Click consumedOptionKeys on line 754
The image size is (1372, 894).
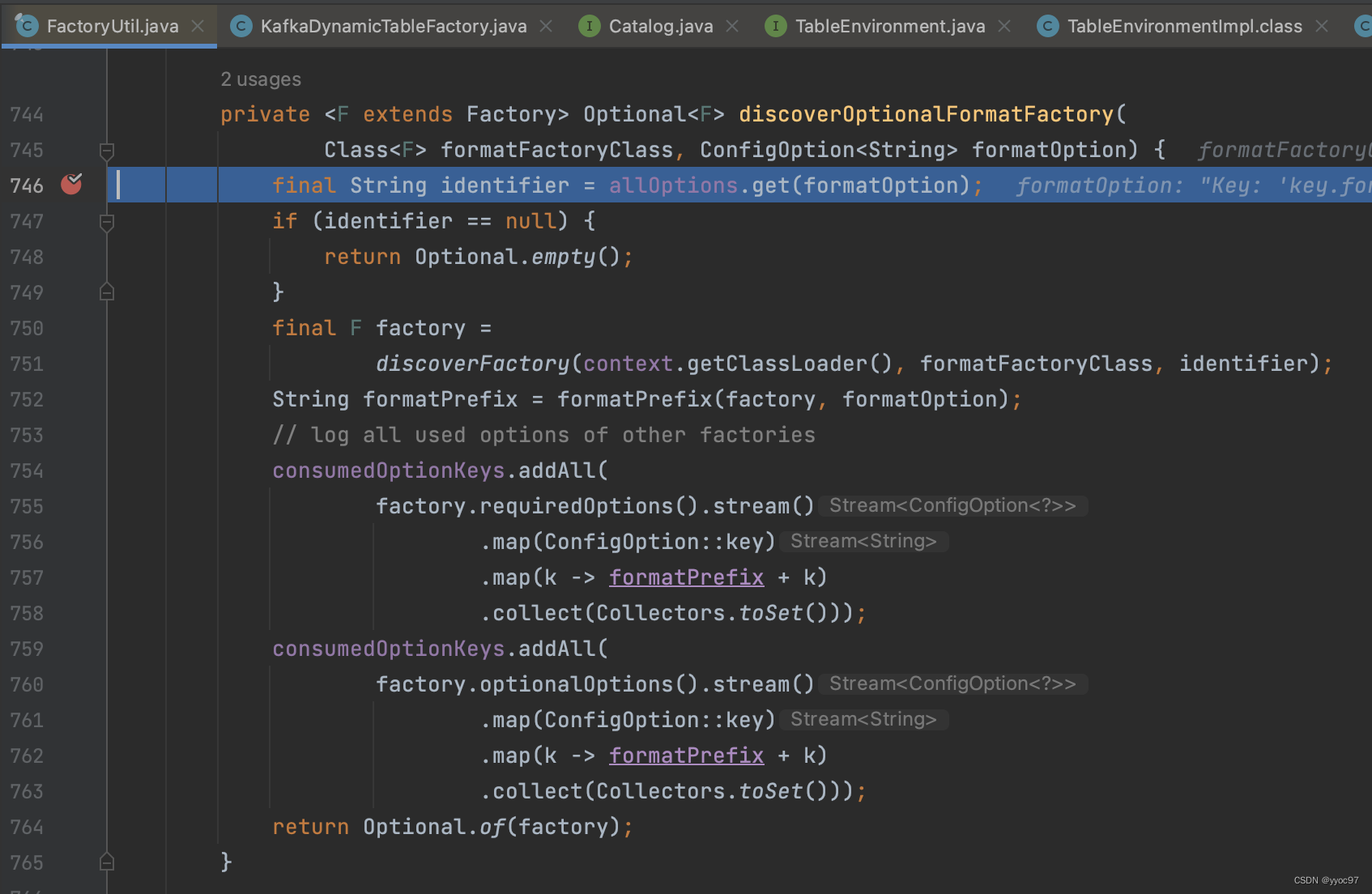pos(388,470)
